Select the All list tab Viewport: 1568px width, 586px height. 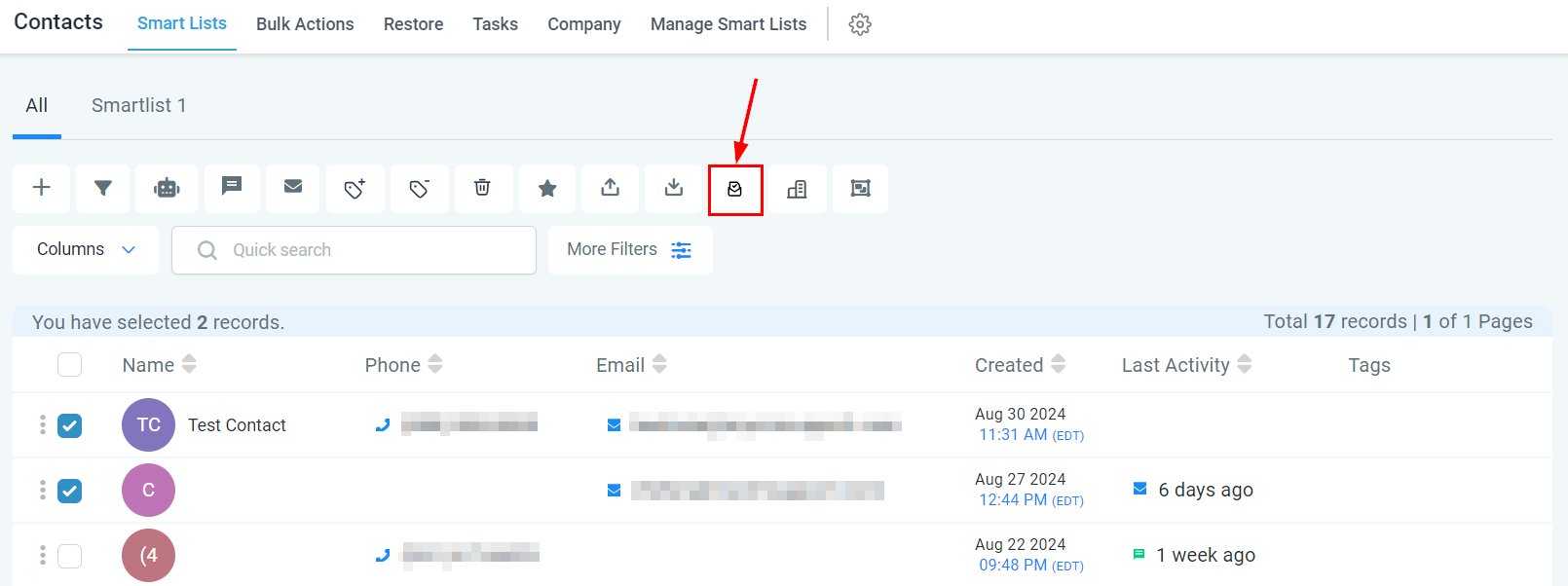(x=37, y=105)
